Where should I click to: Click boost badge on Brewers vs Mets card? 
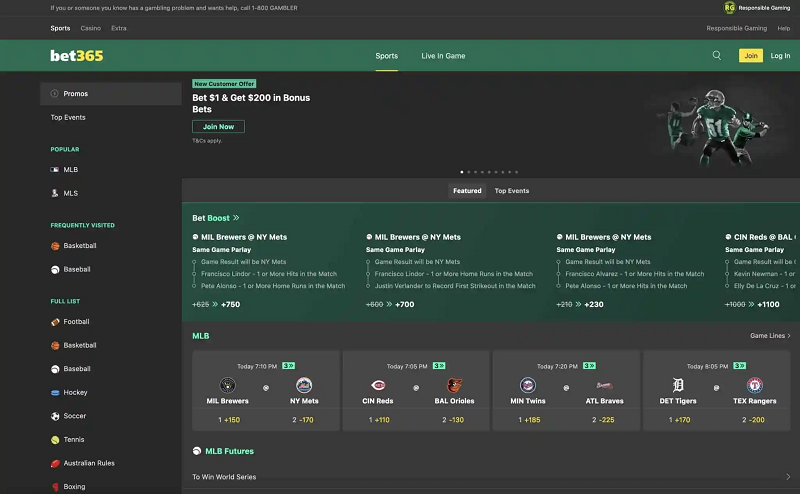point(288,366)
